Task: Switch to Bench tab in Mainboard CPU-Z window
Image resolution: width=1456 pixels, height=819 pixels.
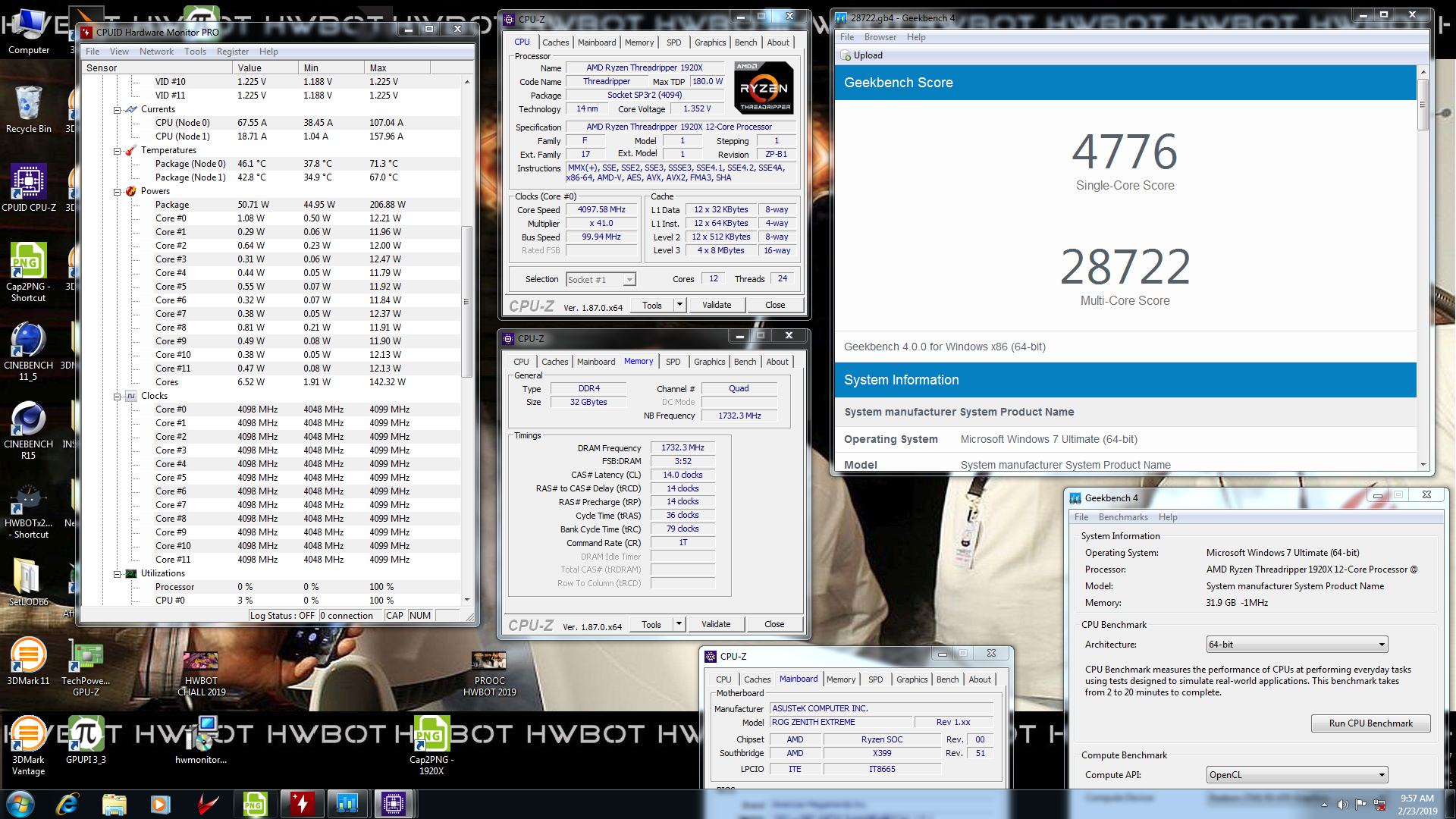Action: pyautogui.click(x=947, y=679)
